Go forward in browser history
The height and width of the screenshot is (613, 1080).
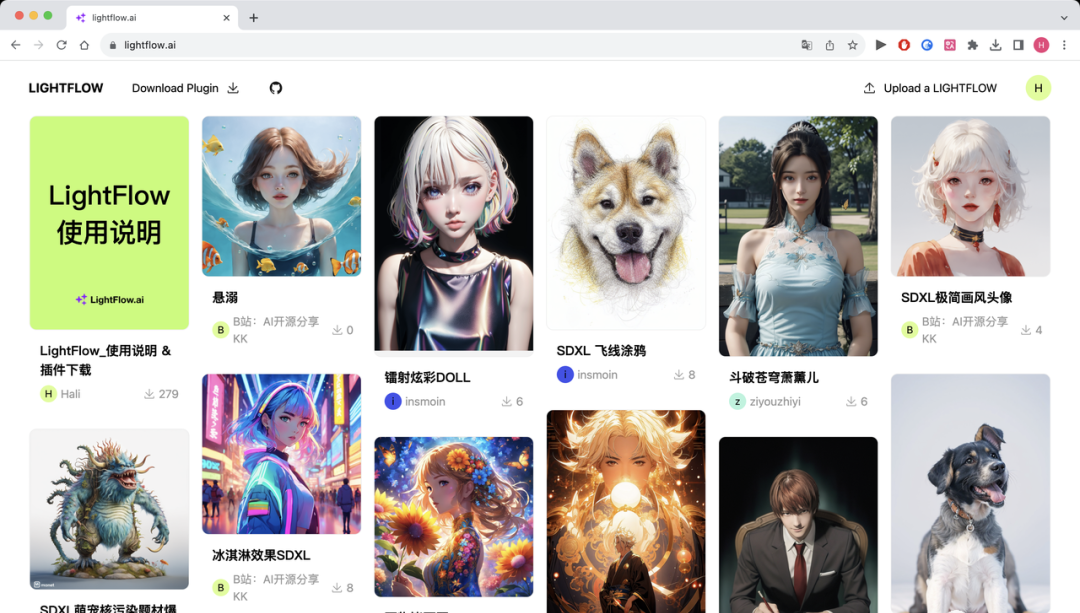(39, 45)
